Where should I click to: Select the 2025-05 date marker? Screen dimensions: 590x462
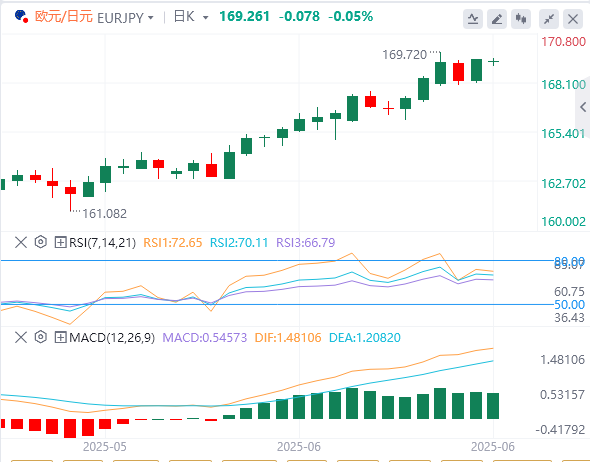[x=105, y=447]
